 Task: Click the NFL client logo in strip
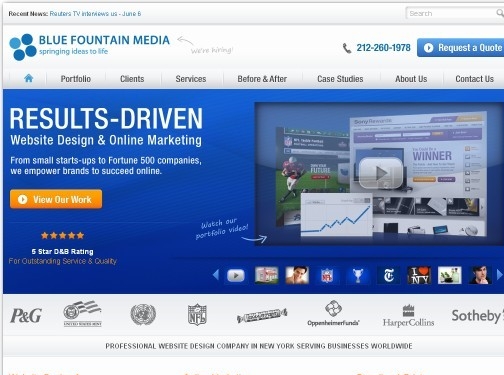(x=197, y=314)
